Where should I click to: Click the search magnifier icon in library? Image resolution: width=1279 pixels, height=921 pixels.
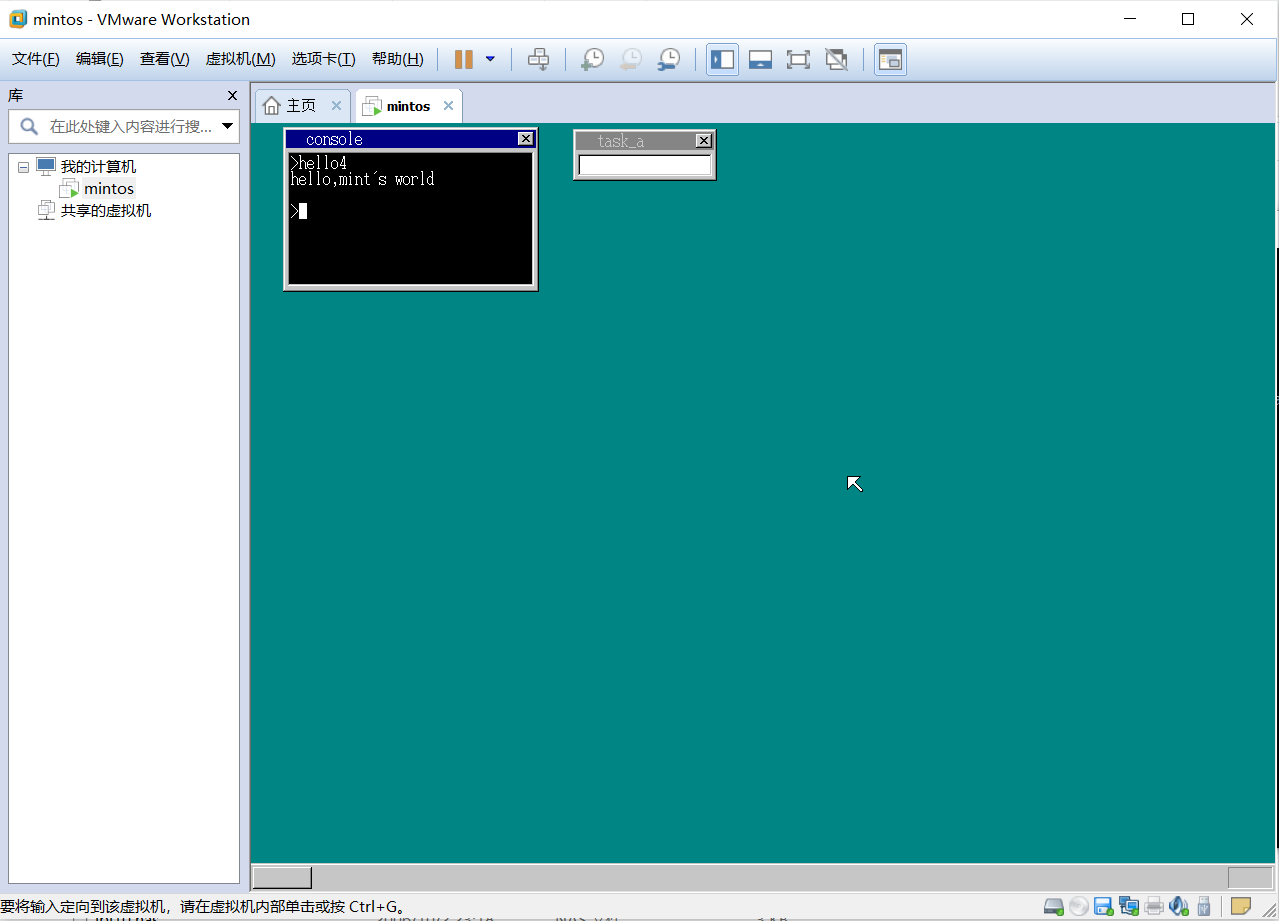point(30,127)
